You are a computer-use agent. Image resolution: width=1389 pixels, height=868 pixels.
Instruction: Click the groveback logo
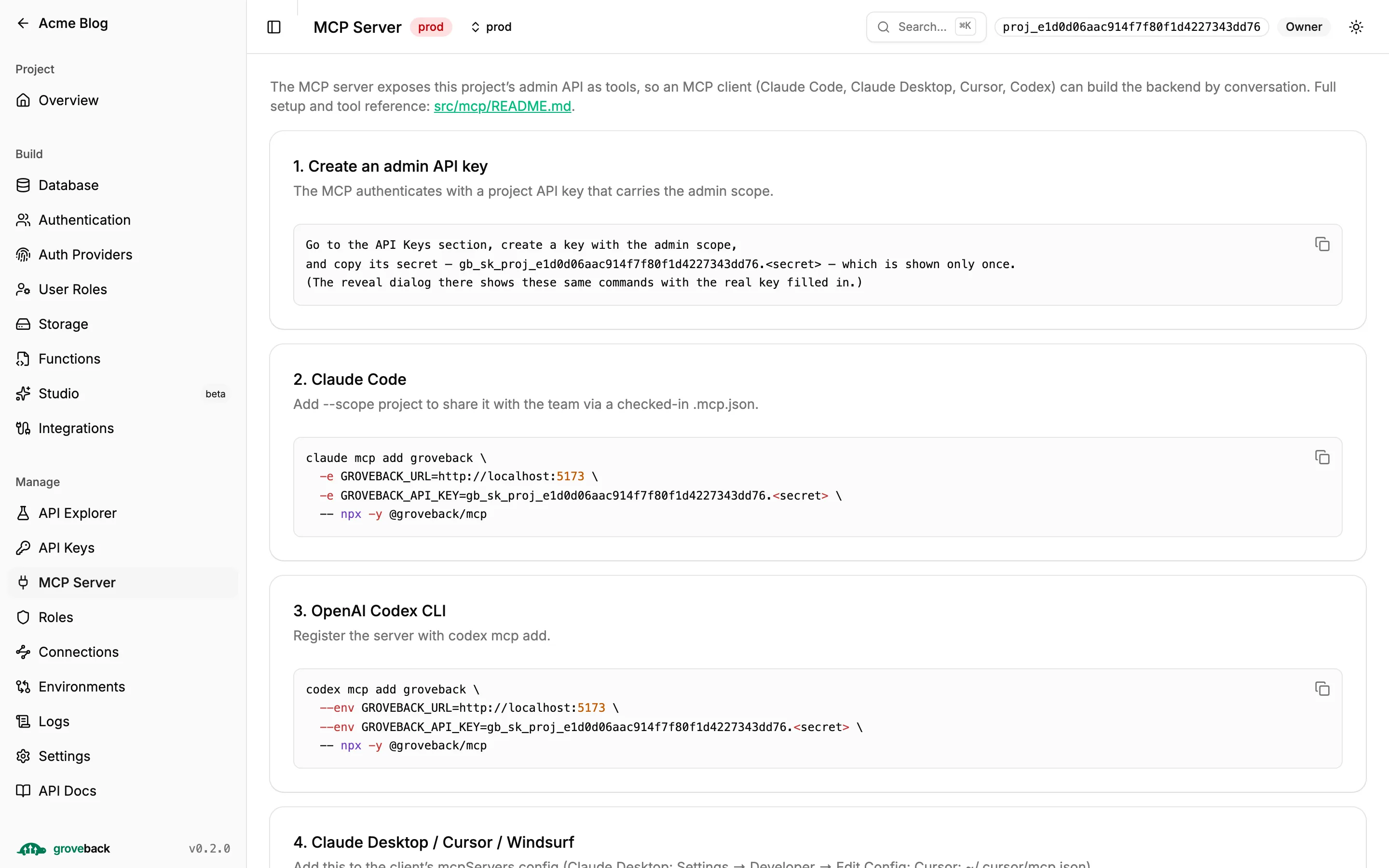point(63,849)
